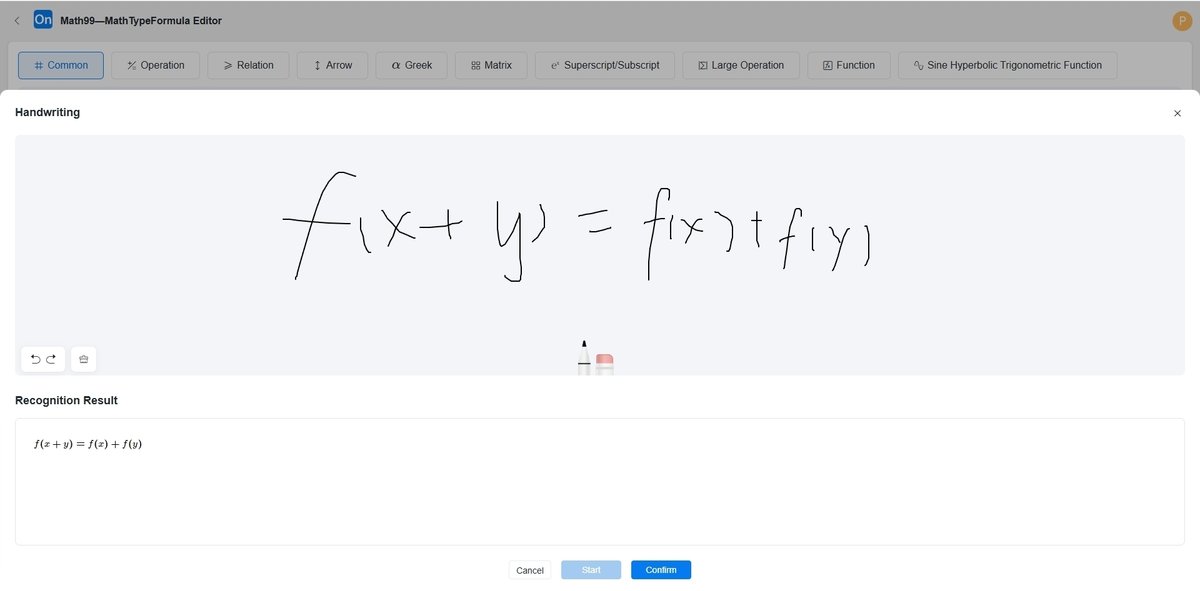This screenshot has width=1200, height=591.
Task: Open the profile avatar menu
Action: (x=1181, y=19)
